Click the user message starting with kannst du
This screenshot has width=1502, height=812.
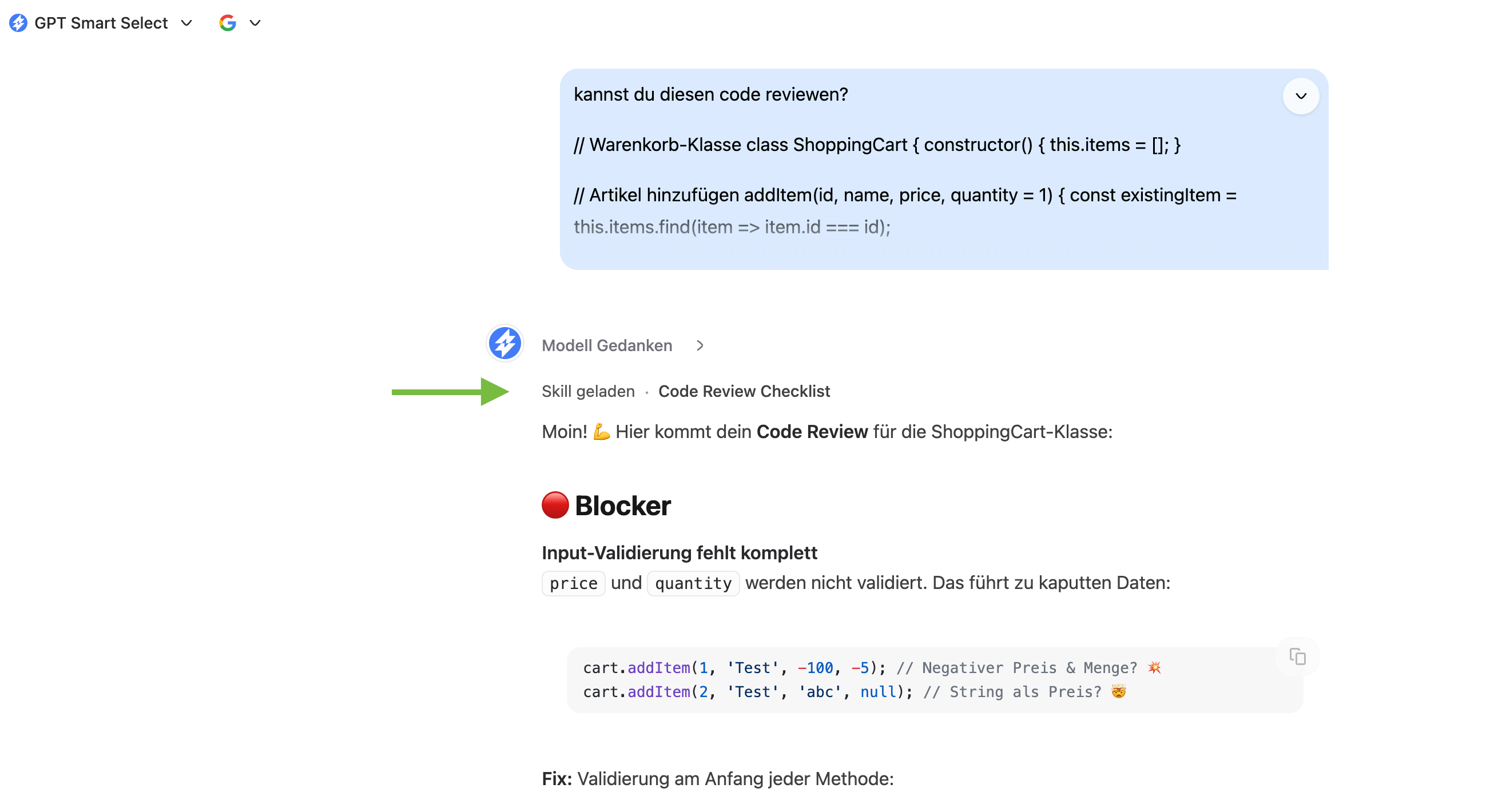click(710, 94)
